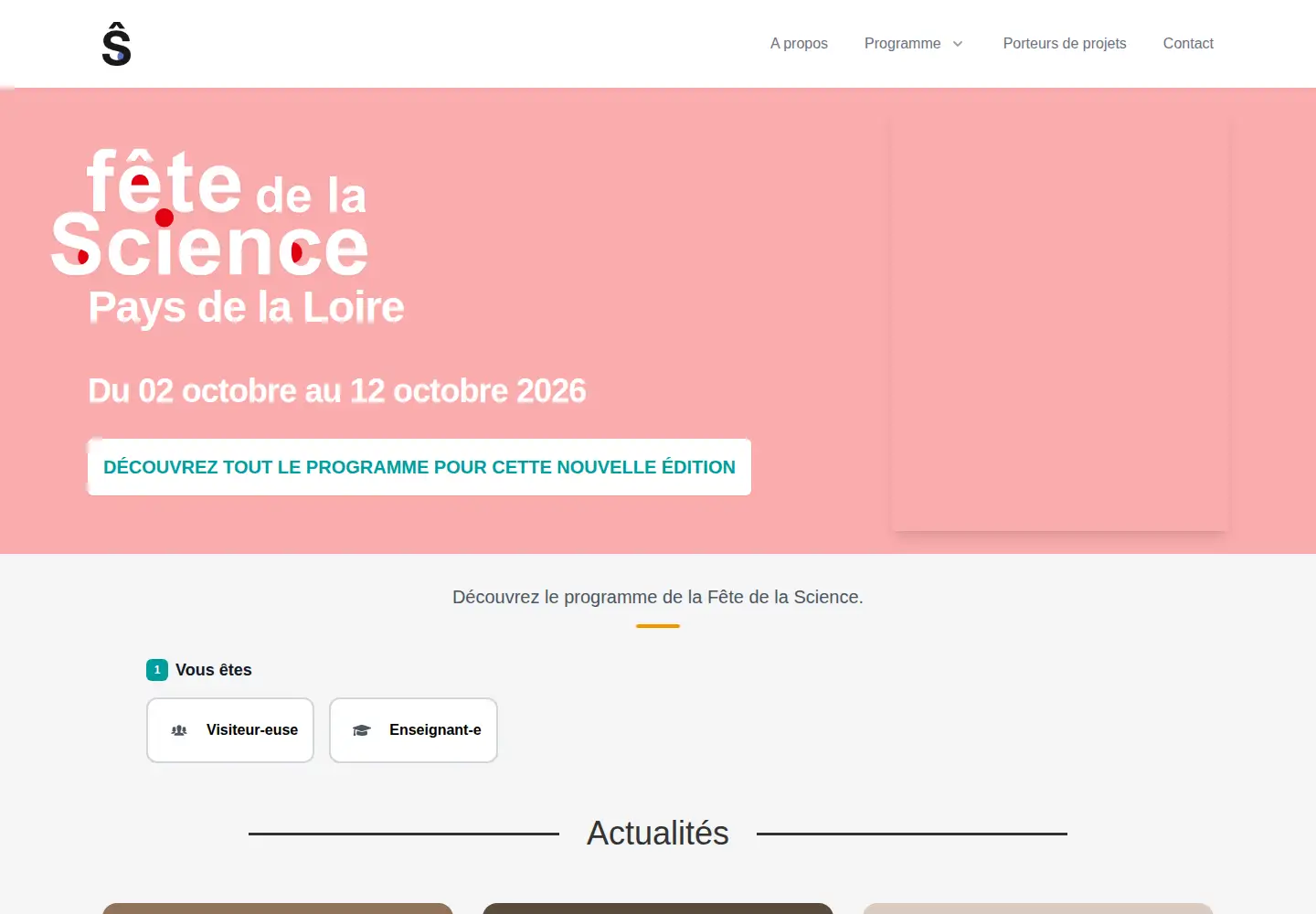
Task: Click the Actualités heading
Action: coord(658,834)
